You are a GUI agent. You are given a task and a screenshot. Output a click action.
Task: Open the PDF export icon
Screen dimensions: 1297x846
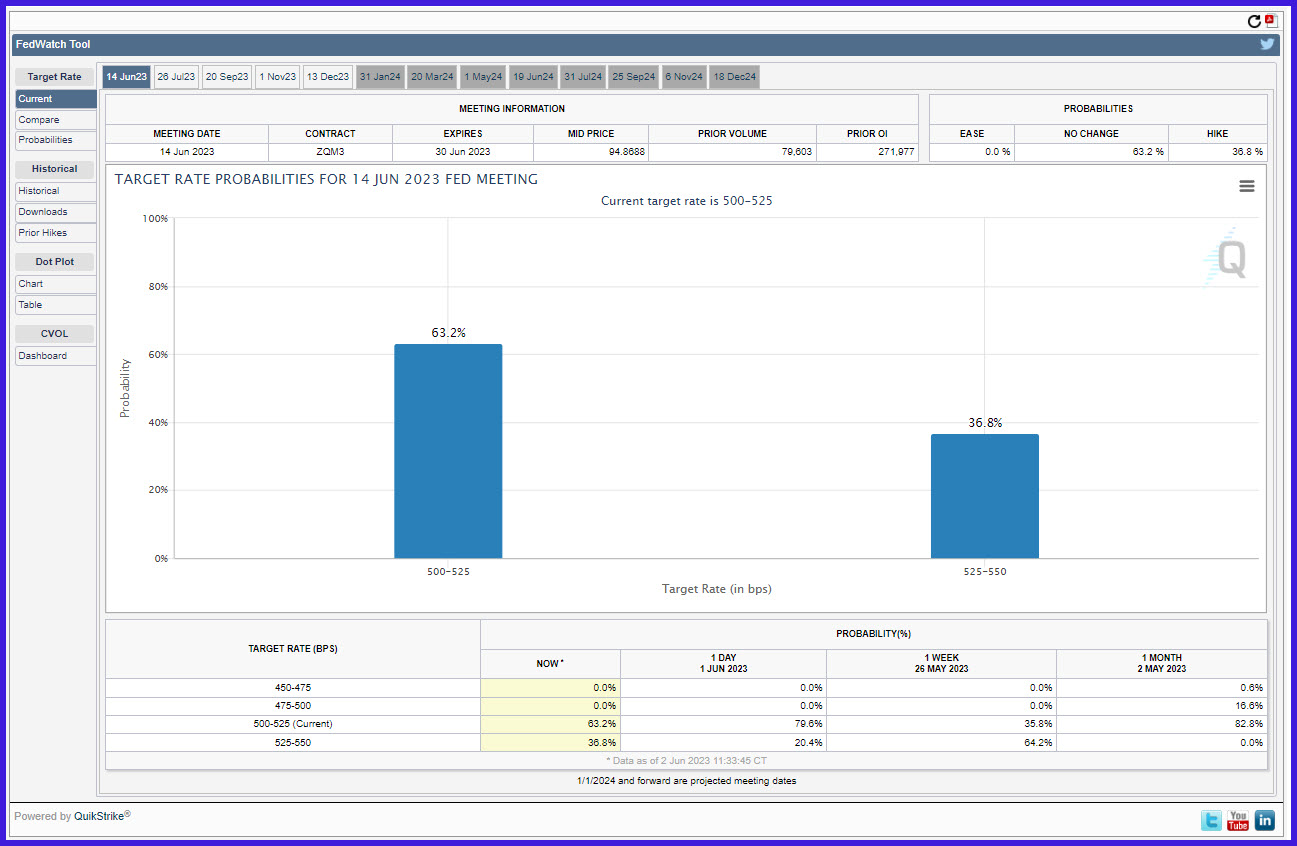(x=1270, y=20)
